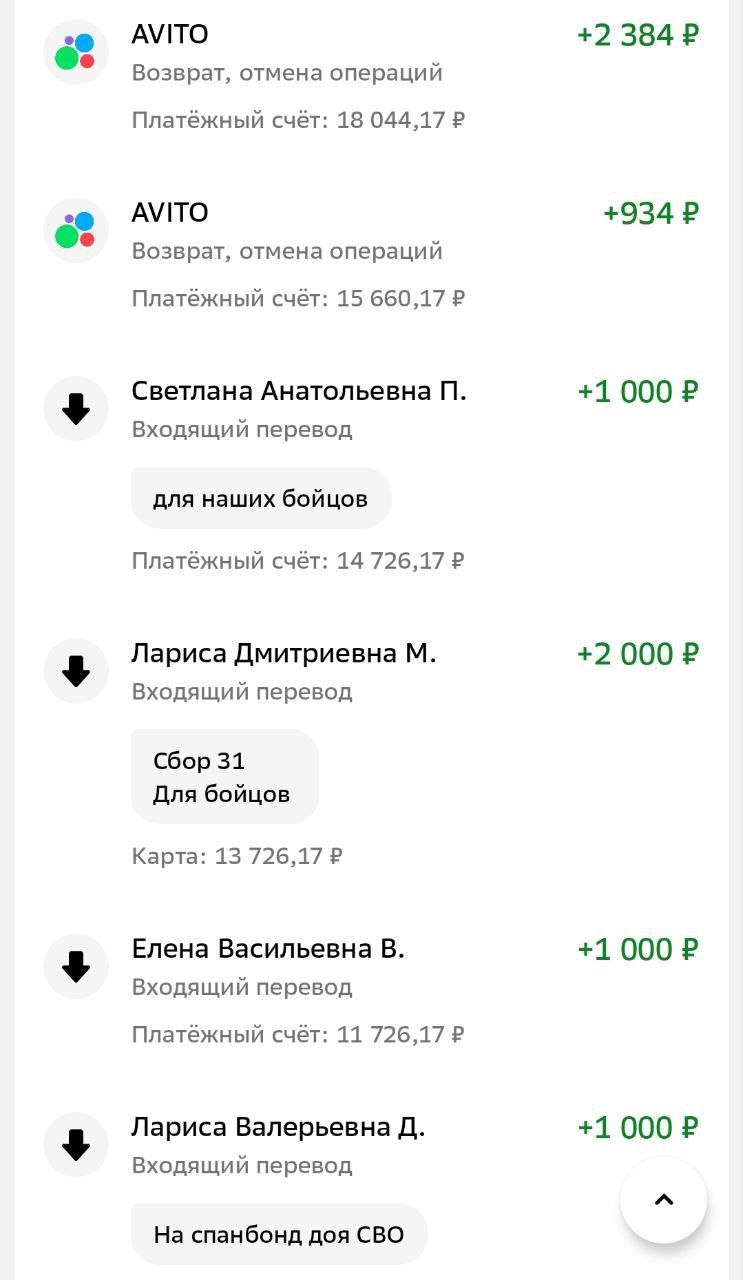Tap the balance line "Платёжный счёт: 18 044,17 ₽"
This screenshot has width=743, height=1280.
pos(298,120)
